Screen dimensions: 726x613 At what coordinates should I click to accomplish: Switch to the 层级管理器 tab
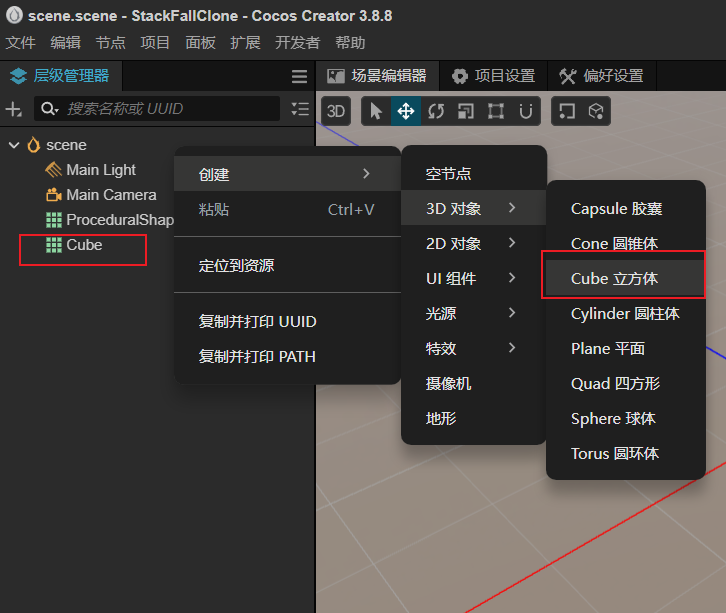(x=61, y=75)
